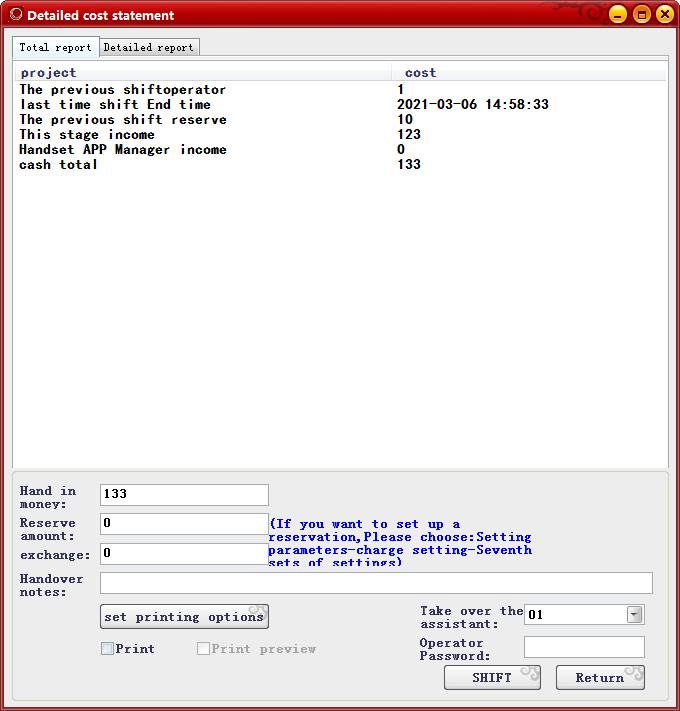This screenshot has height=711, width=680.
Task: Minimize the Detailed cost statement window
Action: click(x=618, y=14)
